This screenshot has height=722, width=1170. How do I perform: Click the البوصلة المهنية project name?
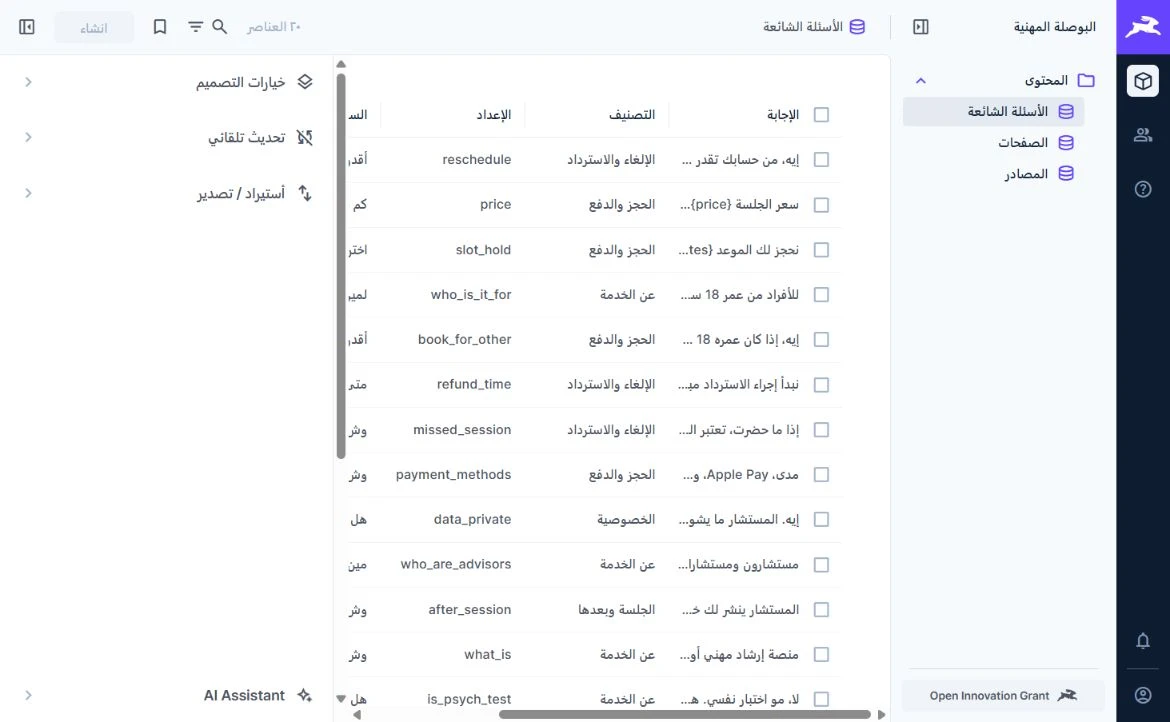tap(1054, 27)
